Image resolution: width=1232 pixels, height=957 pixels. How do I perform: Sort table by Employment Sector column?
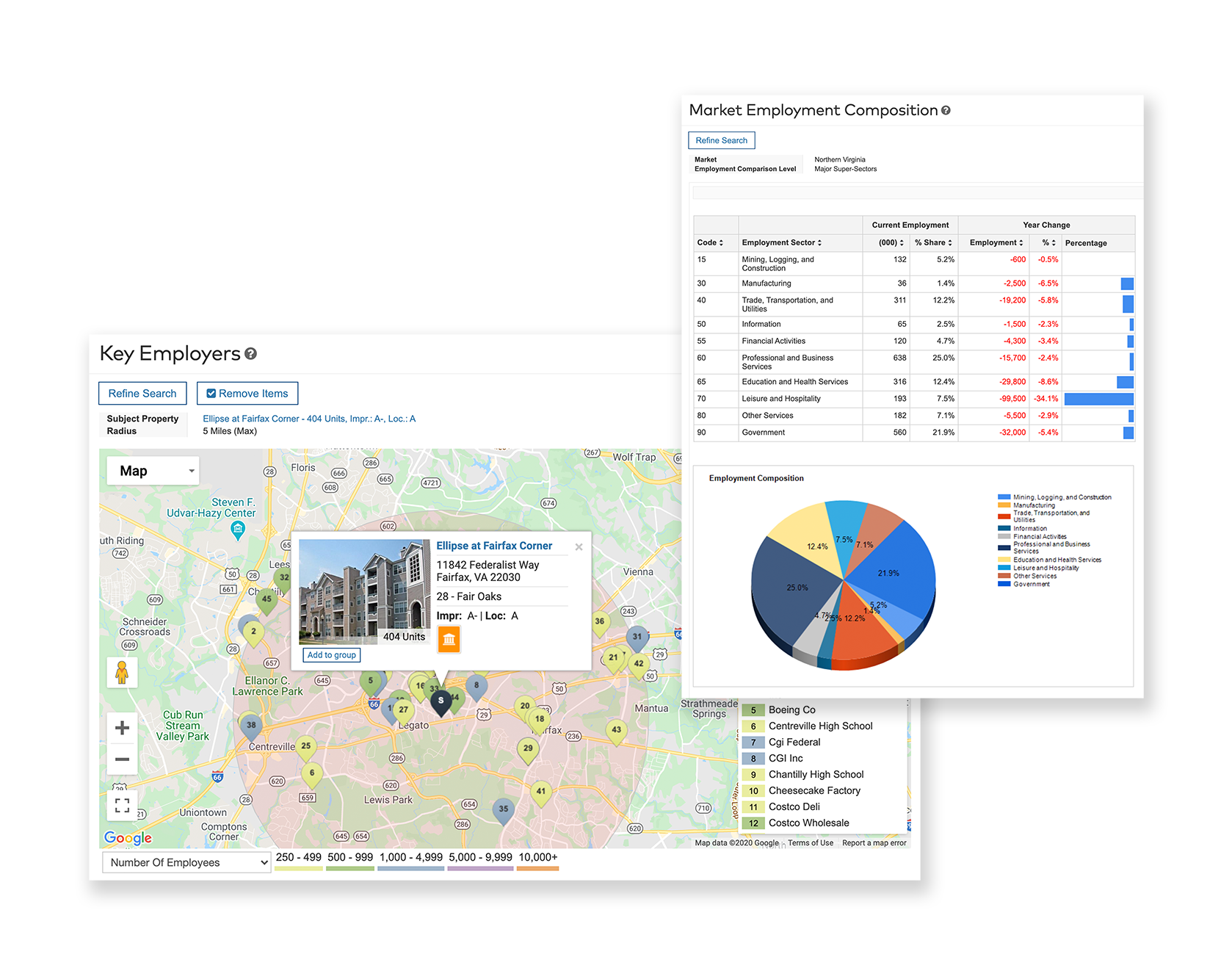pyautogui.click(x=781, y=243)
